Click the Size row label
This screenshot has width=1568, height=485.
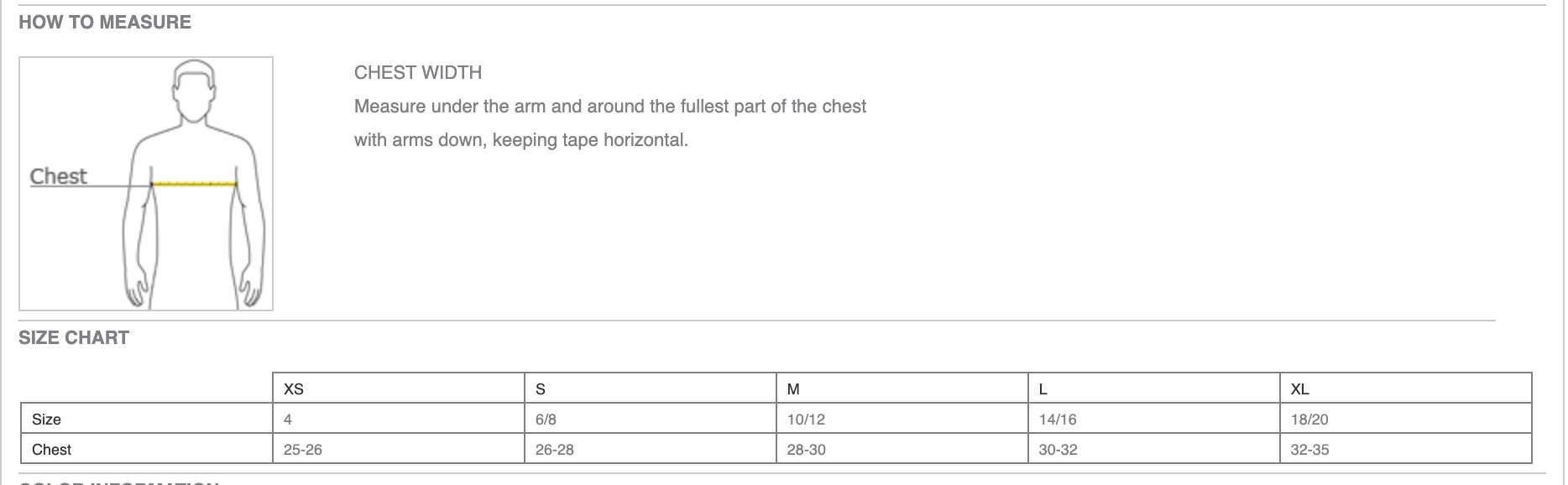coord(46,420)
